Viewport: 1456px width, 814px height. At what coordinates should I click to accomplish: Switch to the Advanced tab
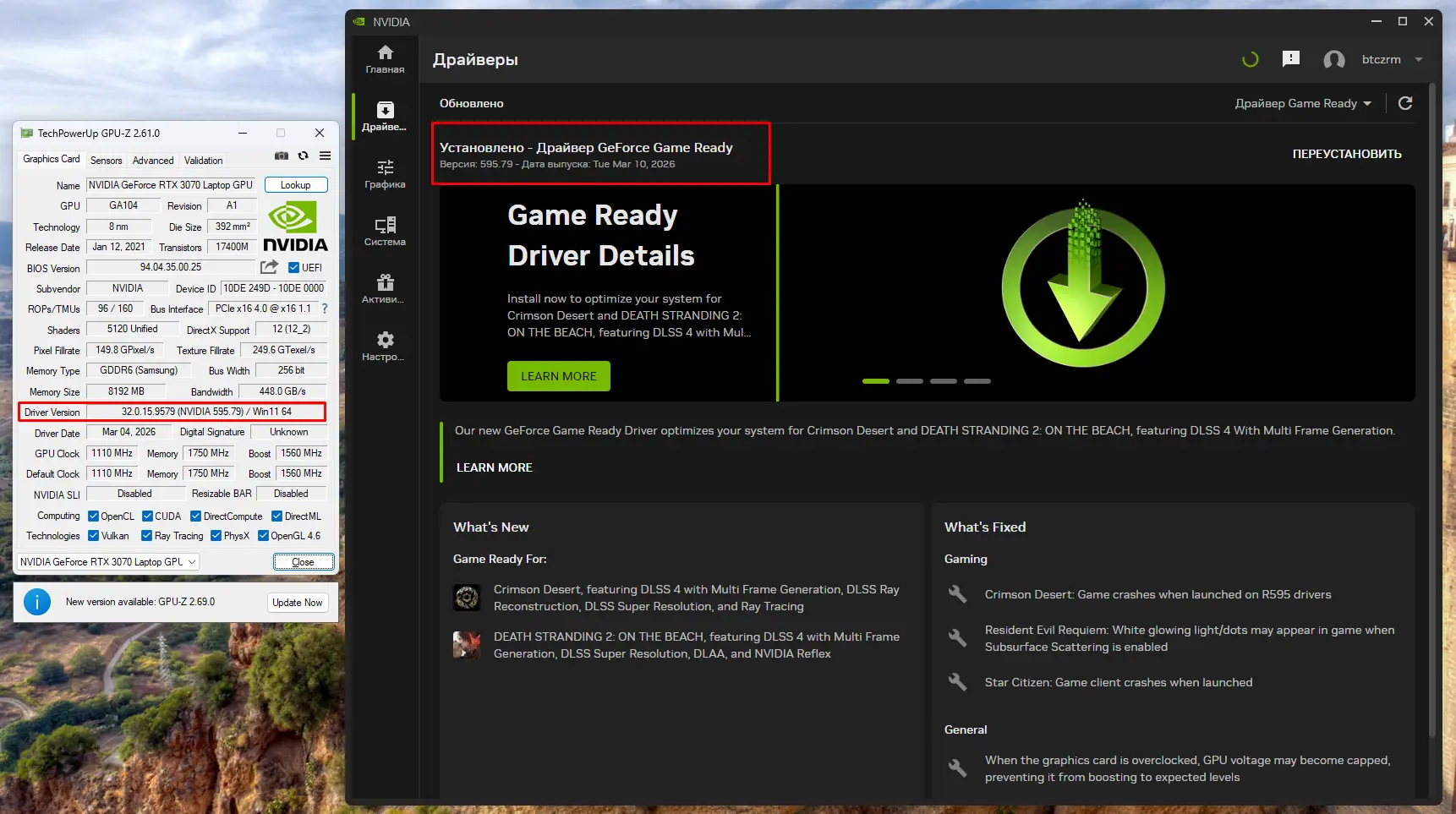pyautogui.click(x=153, y=161)
